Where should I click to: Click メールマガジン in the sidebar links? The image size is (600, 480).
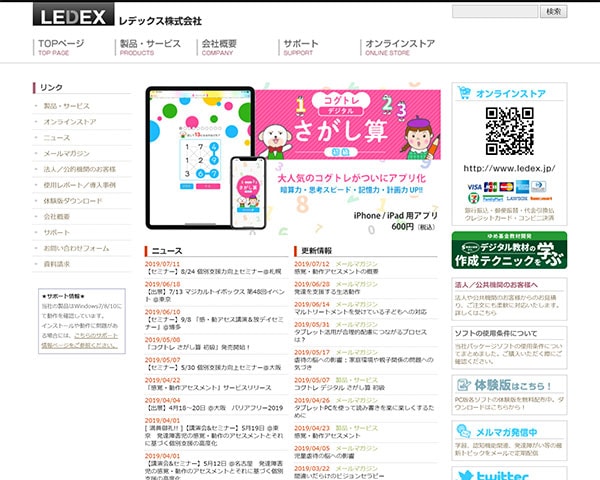click(x=66, y=153)
